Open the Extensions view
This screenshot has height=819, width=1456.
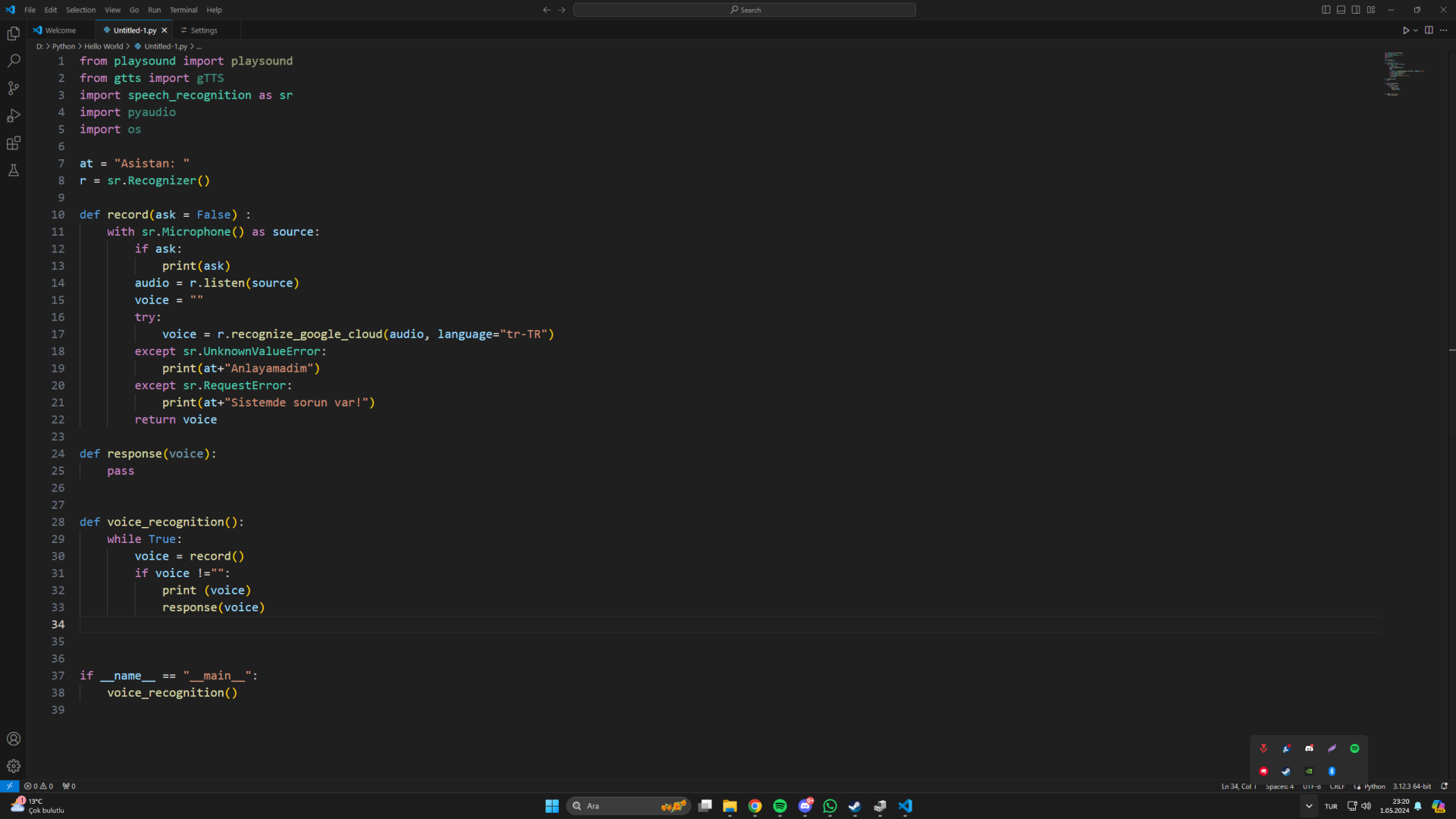(14, 143)
